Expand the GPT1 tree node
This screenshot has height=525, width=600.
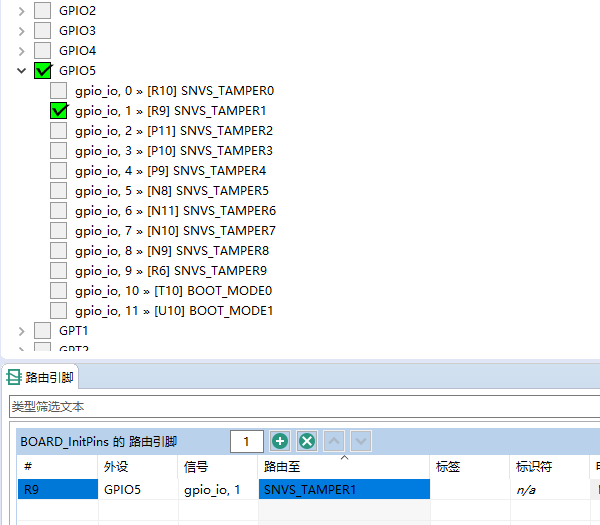point(21,331)
